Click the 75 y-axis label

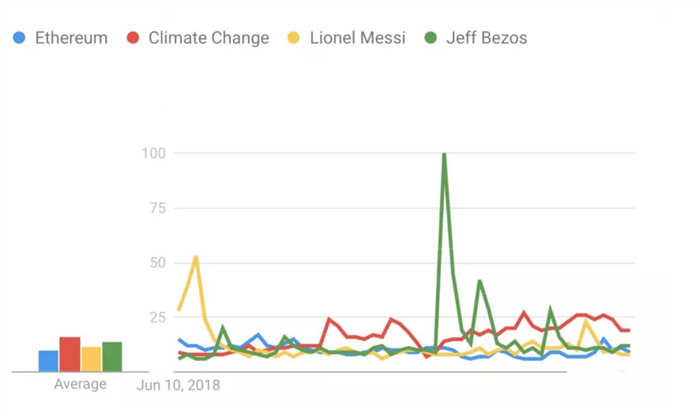[158, 208]
